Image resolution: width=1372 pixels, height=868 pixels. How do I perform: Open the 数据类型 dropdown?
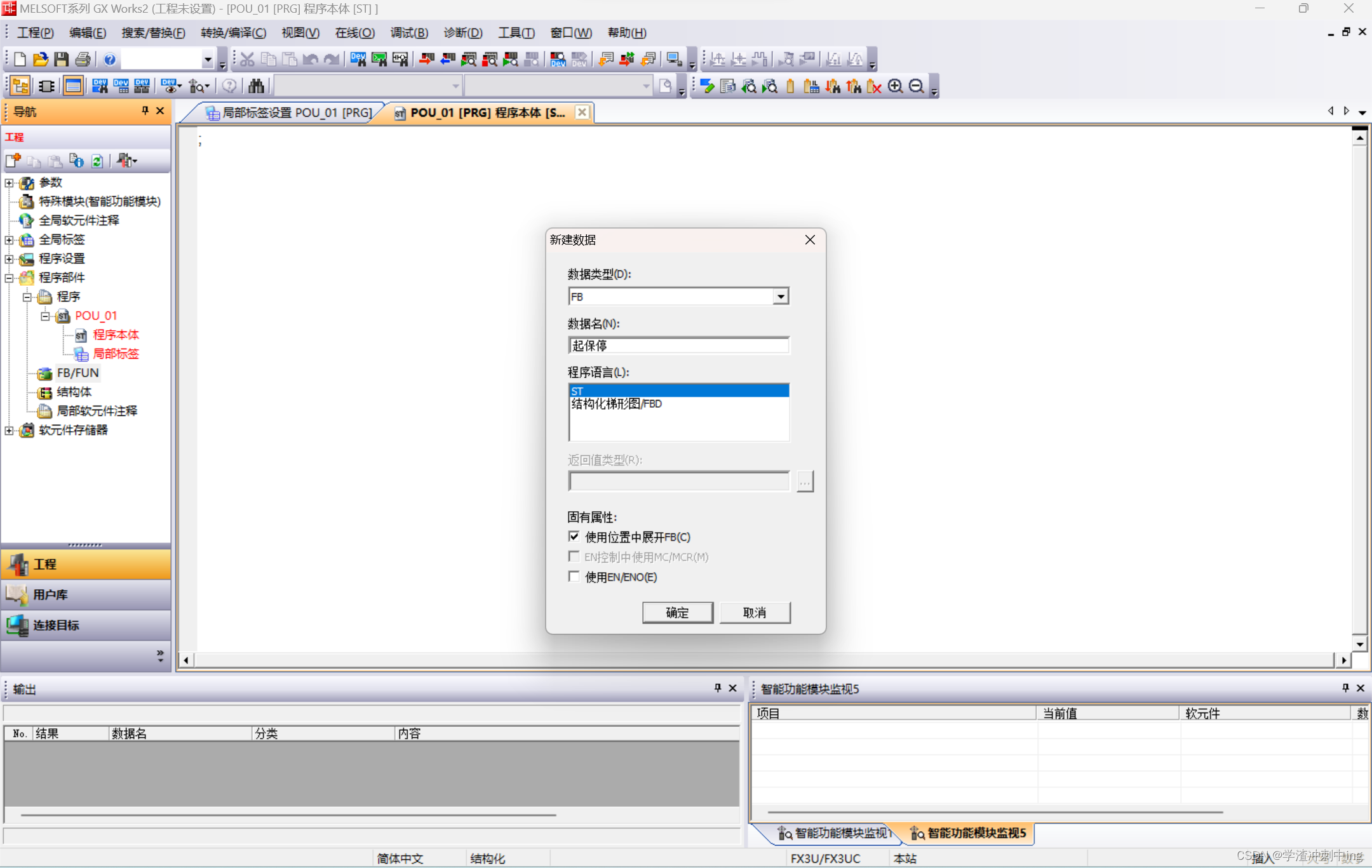tap(781, 297)
